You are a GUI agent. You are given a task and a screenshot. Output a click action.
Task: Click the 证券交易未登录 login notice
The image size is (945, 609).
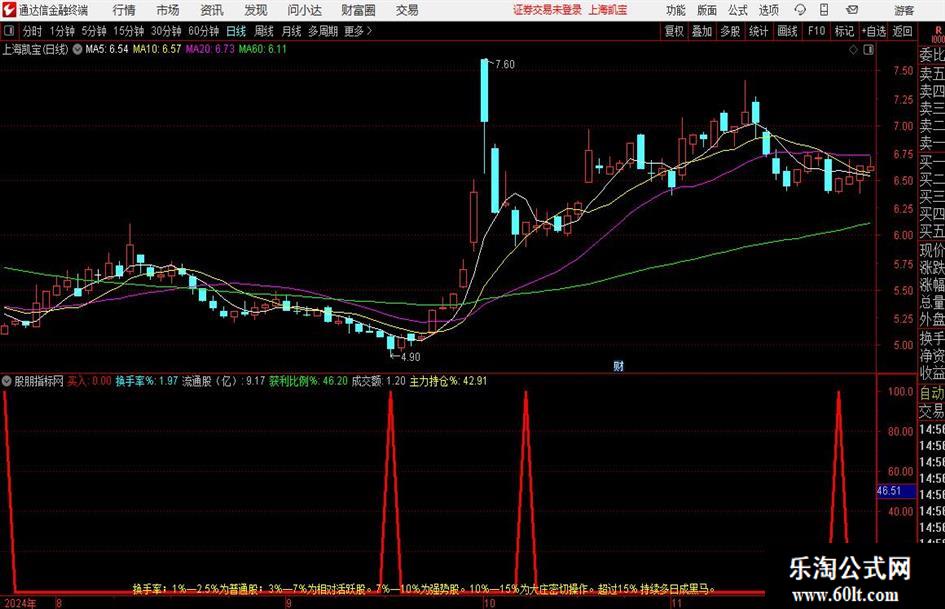tap(547, 10)
